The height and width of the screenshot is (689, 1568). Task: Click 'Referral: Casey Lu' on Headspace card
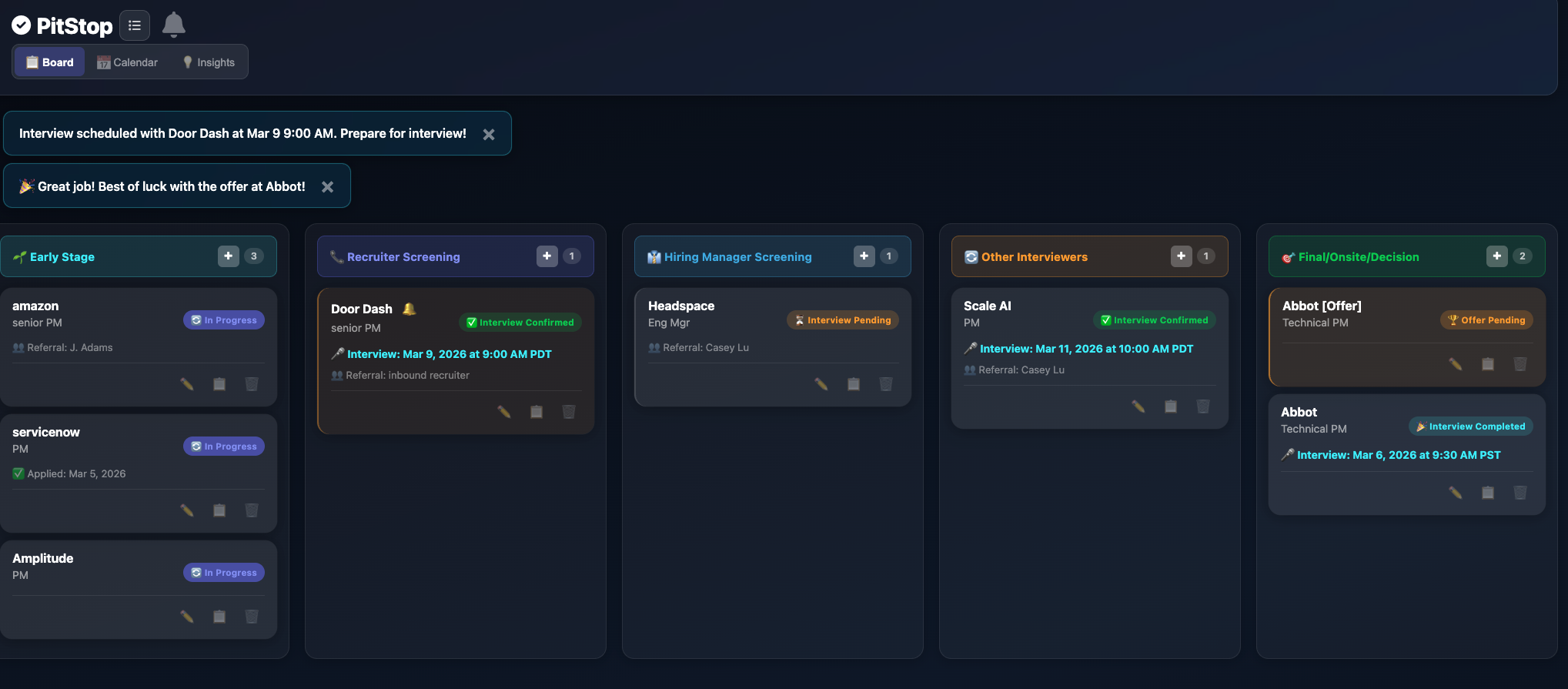click(705, 347)
